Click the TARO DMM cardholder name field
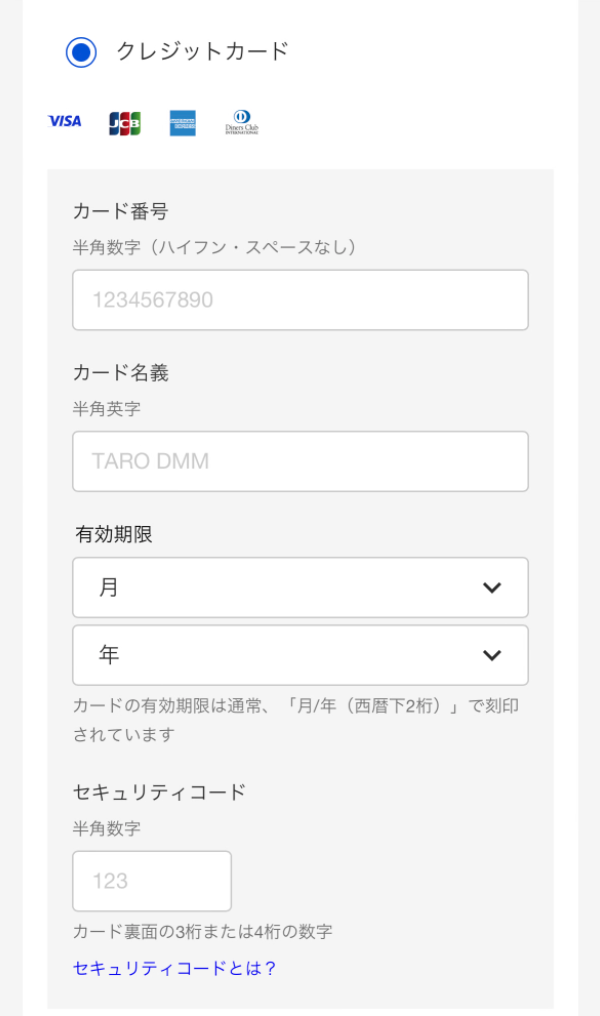This screenshot has width=600, height=1016. click(300, 461)
